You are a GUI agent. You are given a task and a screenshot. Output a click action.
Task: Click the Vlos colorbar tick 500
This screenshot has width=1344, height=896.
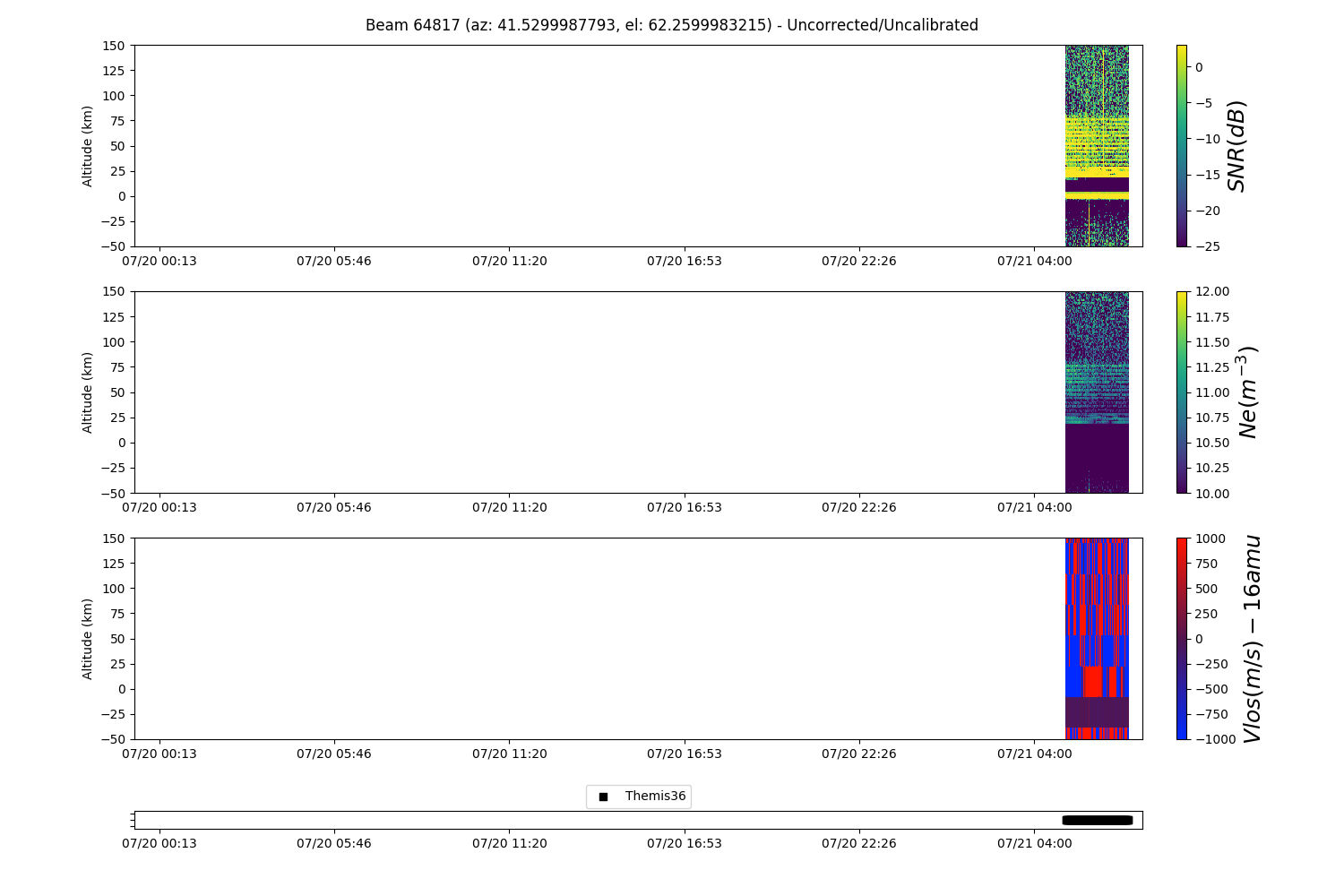pos(1206,588)
